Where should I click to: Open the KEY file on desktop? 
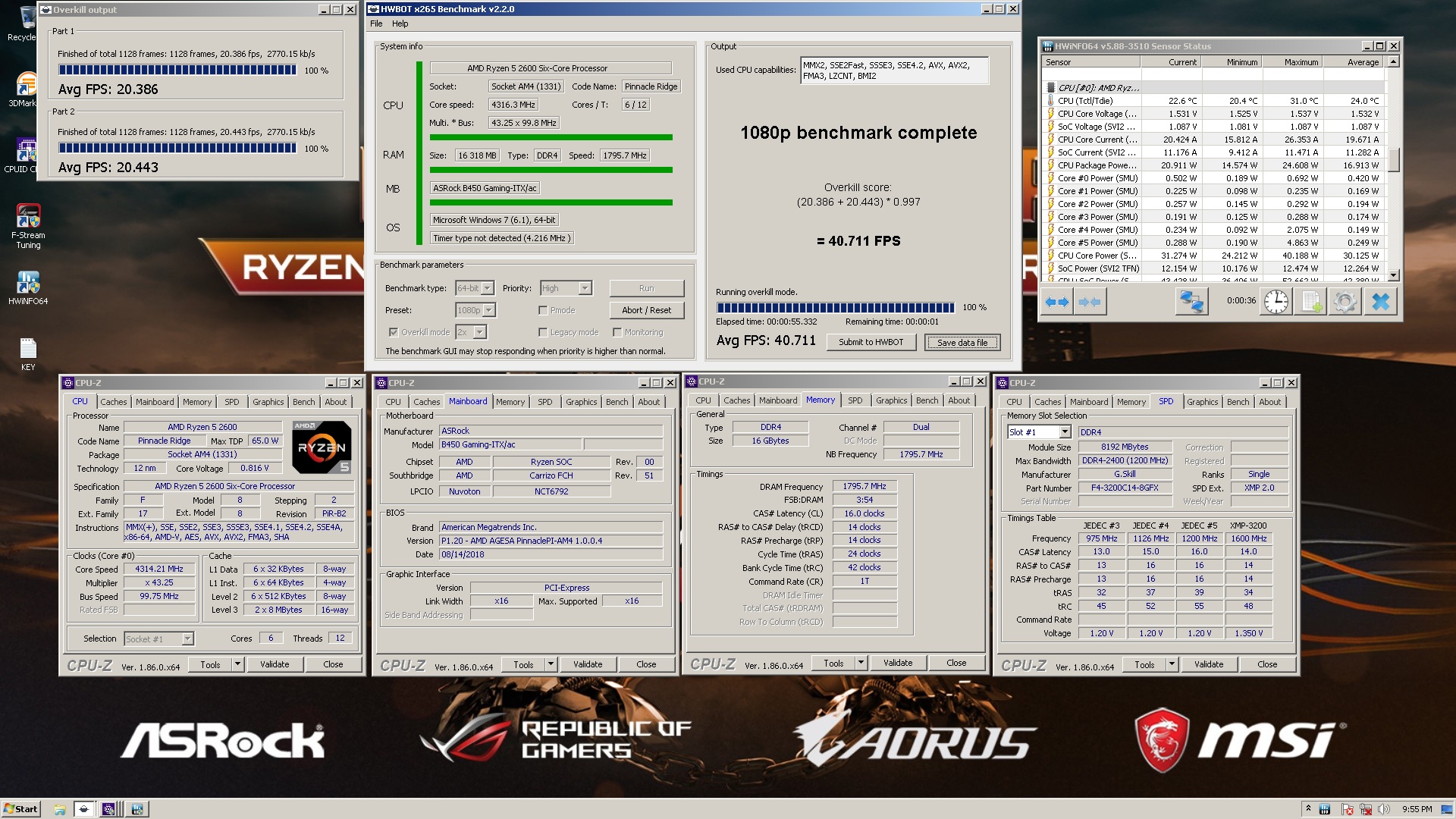click(x=28, y=354)
